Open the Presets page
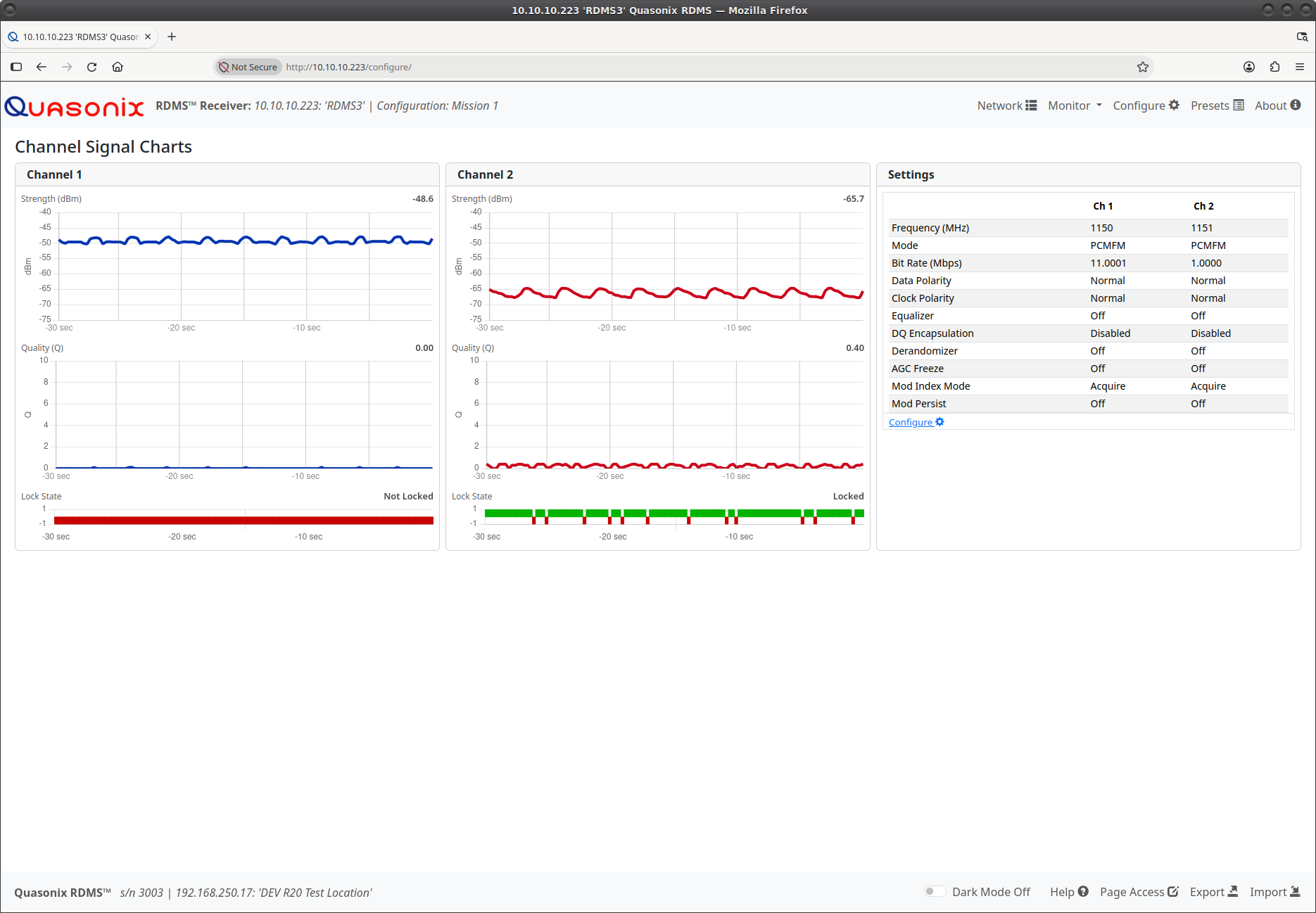1316x913 pixels. pyautogui.click(x=1217, y=106)
